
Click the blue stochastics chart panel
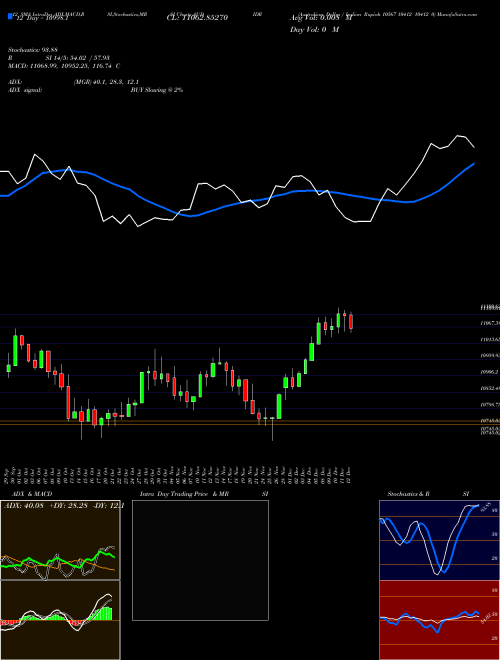439,540
